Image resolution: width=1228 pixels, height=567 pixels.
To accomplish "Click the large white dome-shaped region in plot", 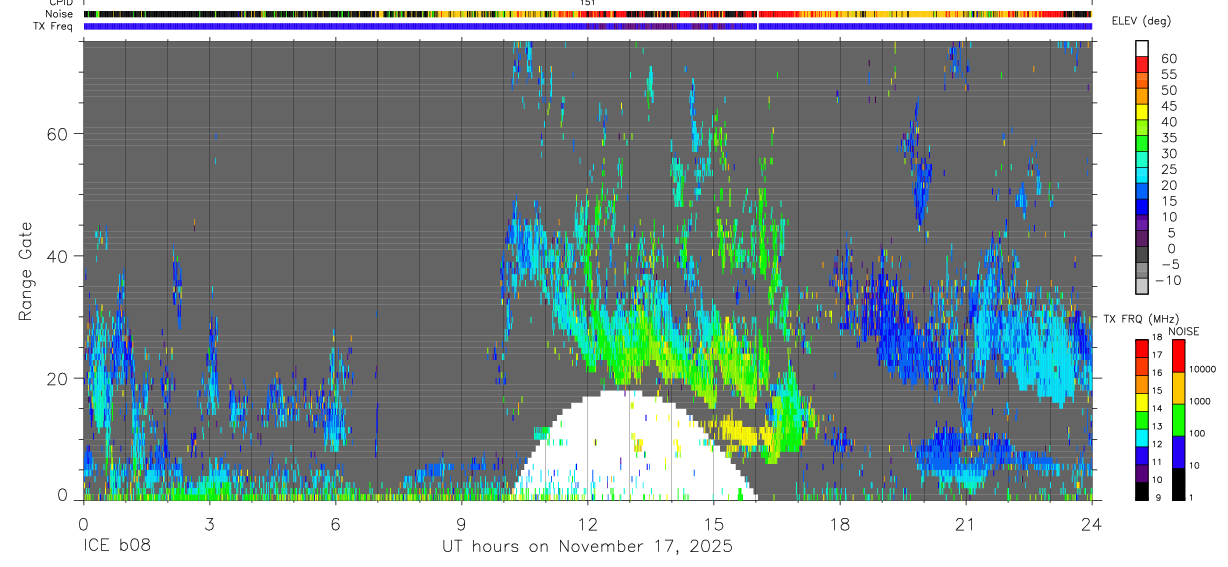I will [634, 446].
